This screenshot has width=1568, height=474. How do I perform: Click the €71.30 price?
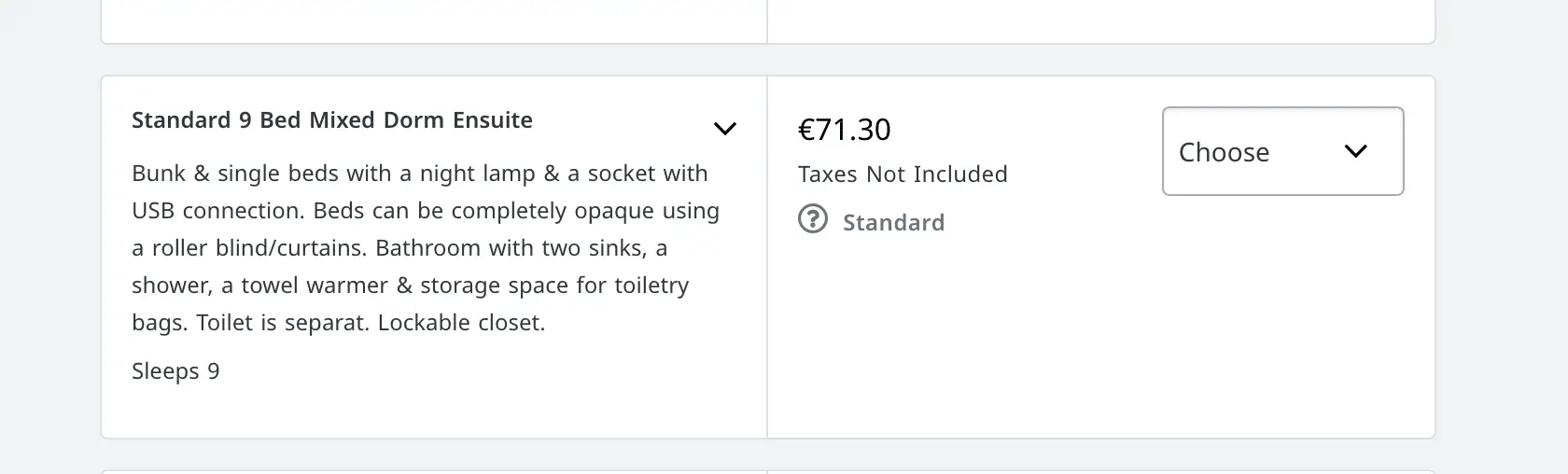coord(844,129)
